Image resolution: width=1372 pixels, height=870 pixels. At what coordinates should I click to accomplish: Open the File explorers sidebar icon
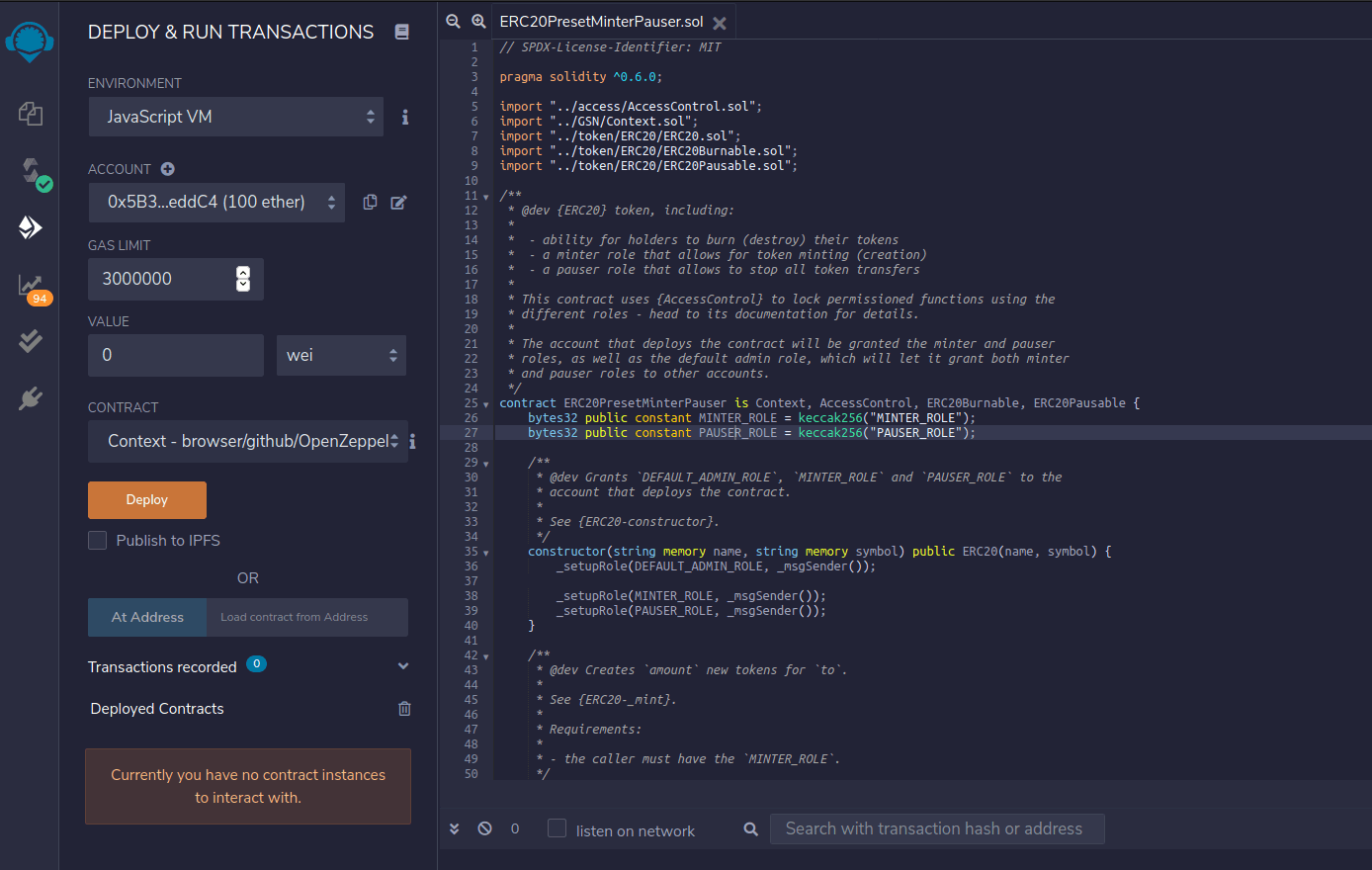click(x=30, y=114)
